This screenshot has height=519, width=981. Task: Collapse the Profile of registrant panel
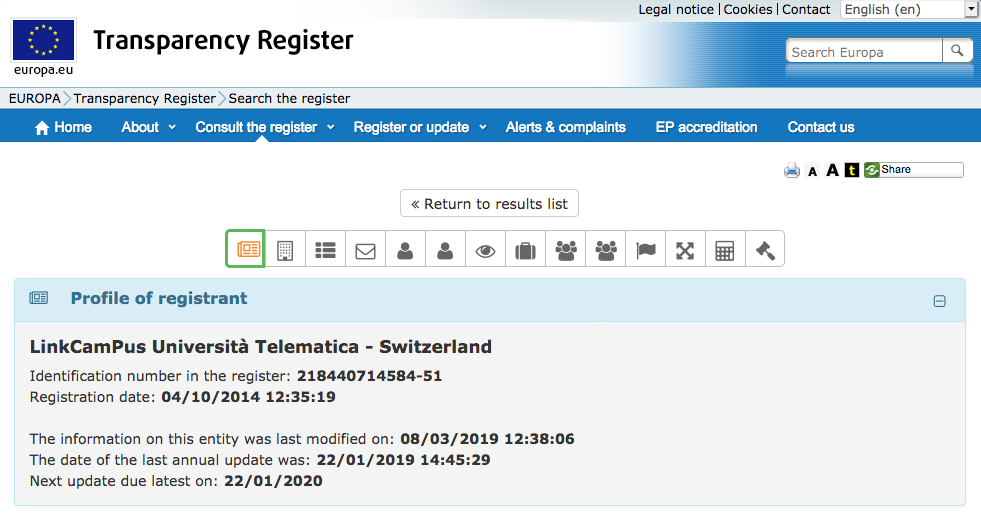[939, 301]
